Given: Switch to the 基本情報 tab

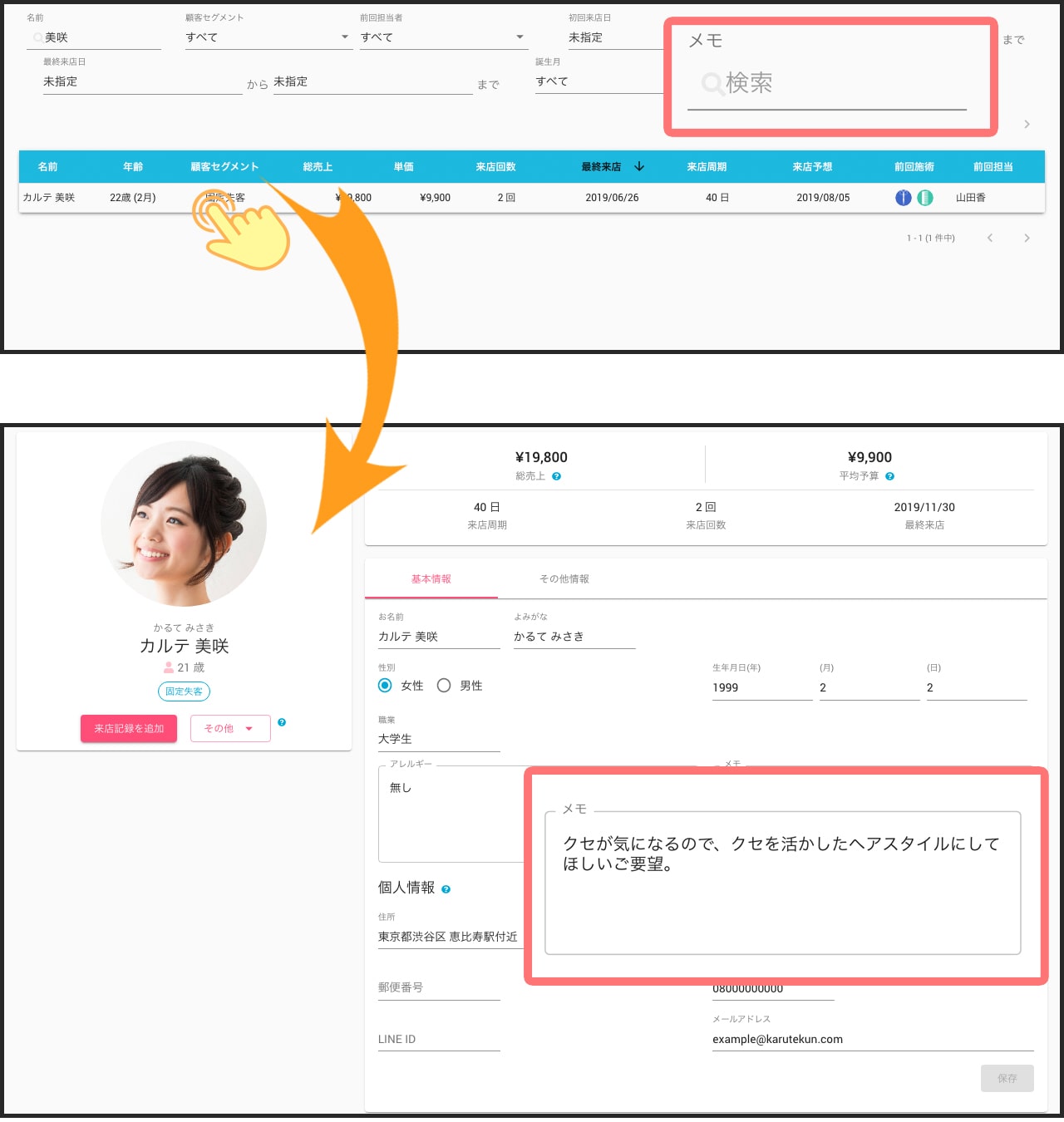Looking at the screenshot, I should click(431, 579).
